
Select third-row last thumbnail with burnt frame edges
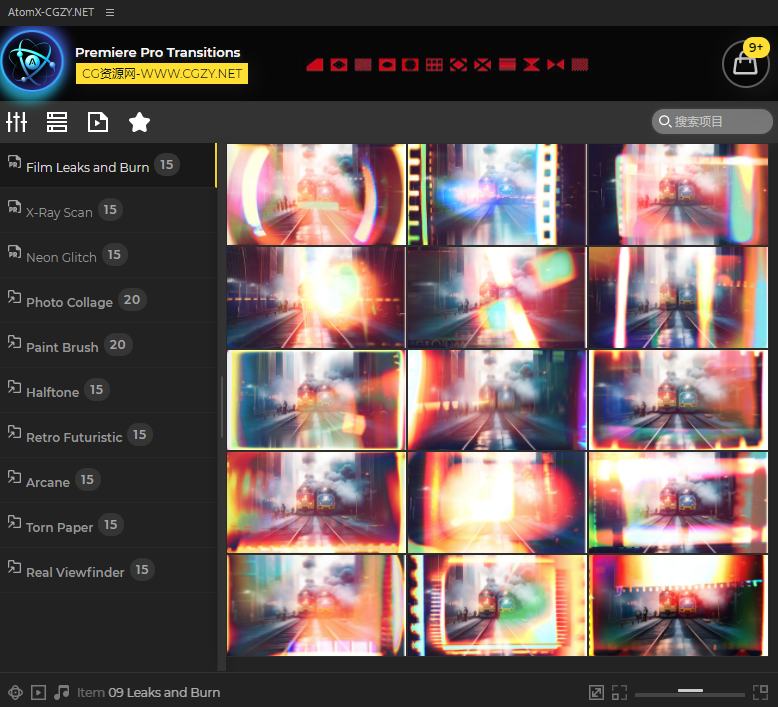pos(678,400)
